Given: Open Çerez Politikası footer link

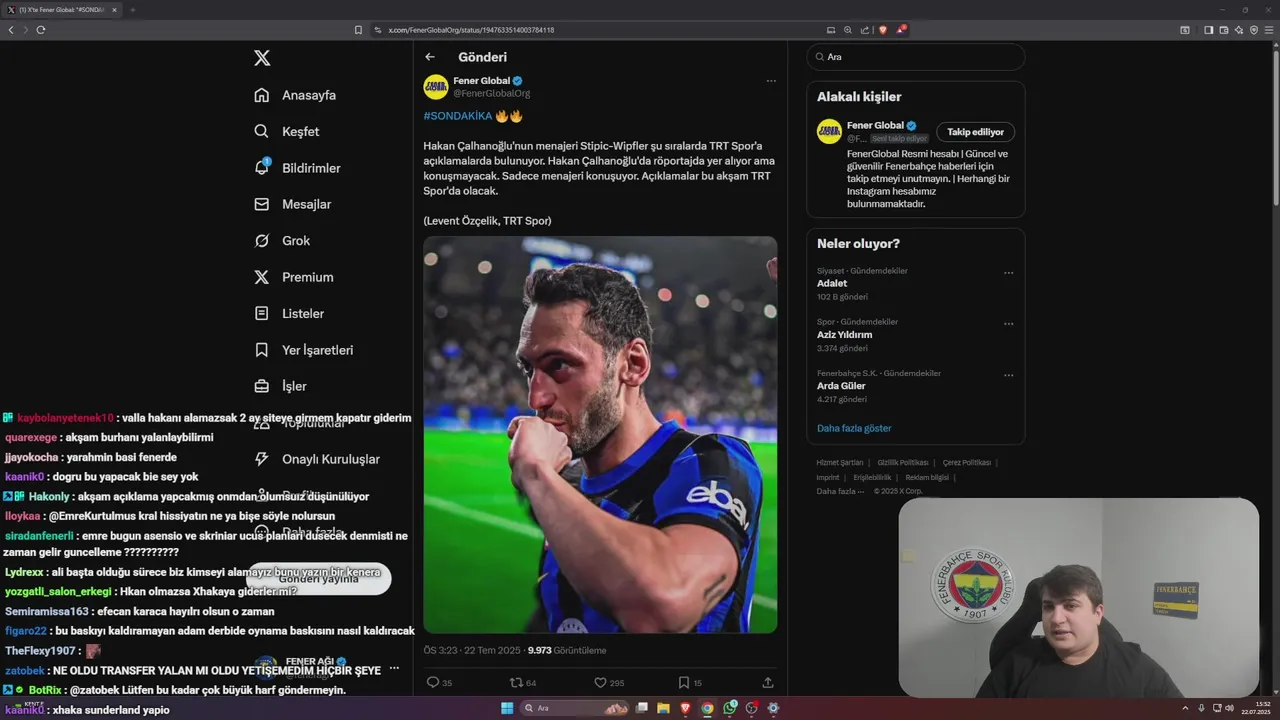Looking at the screenshot, I should coord(967,463).
